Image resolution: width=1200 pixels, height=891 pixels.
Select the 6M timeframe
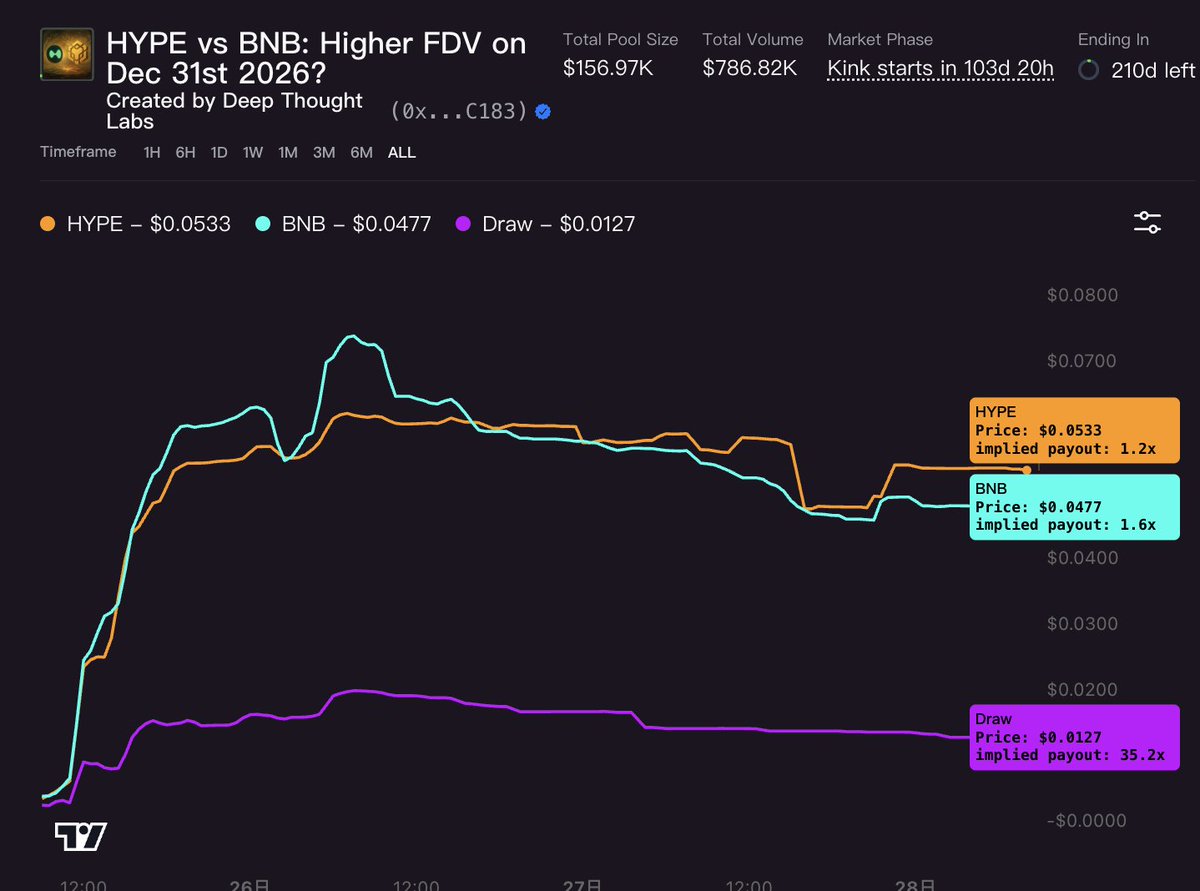click(361, 152)
